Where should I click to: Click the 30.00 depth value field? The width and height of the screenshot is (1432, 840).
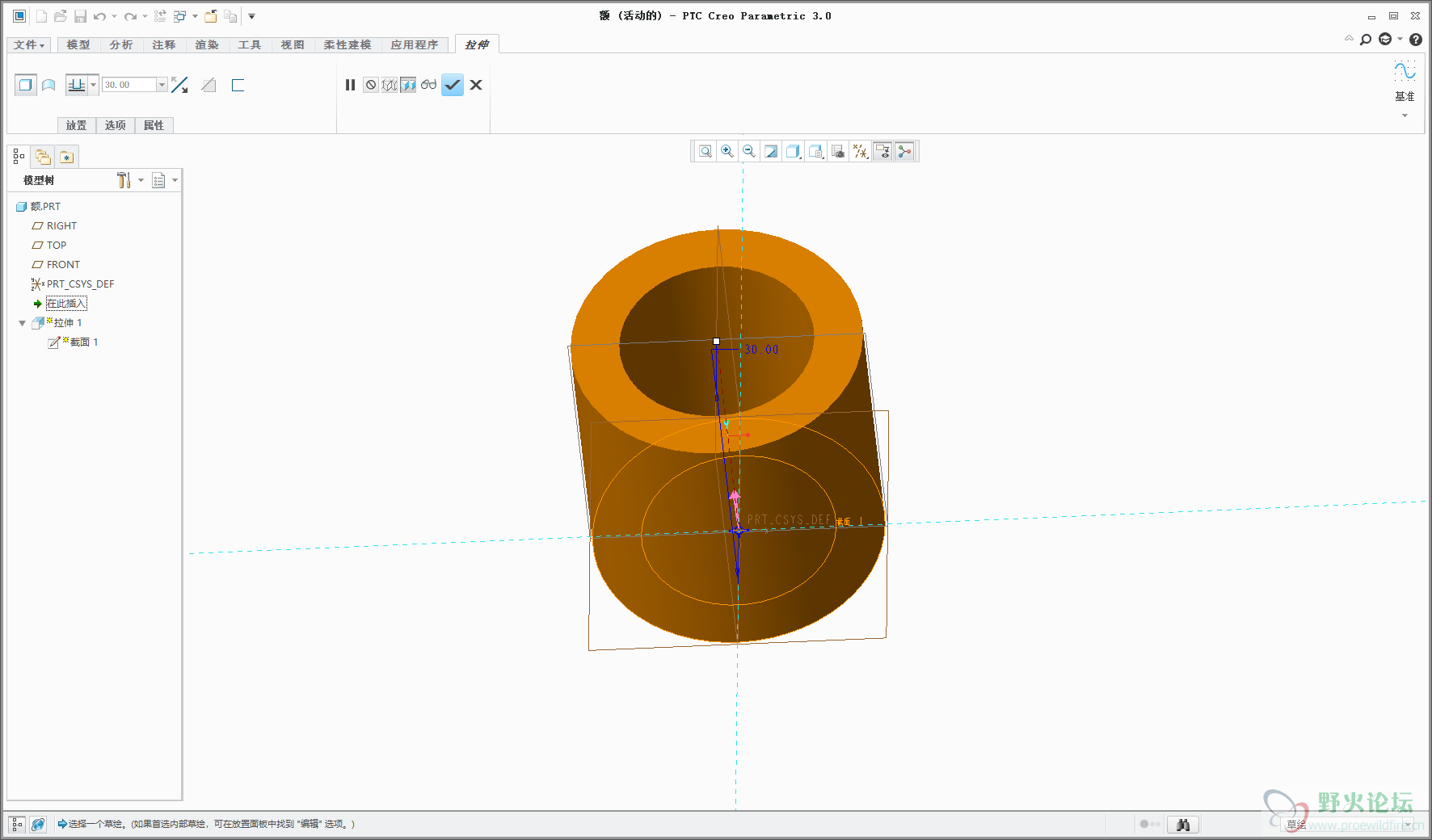(x=128, y=85)
